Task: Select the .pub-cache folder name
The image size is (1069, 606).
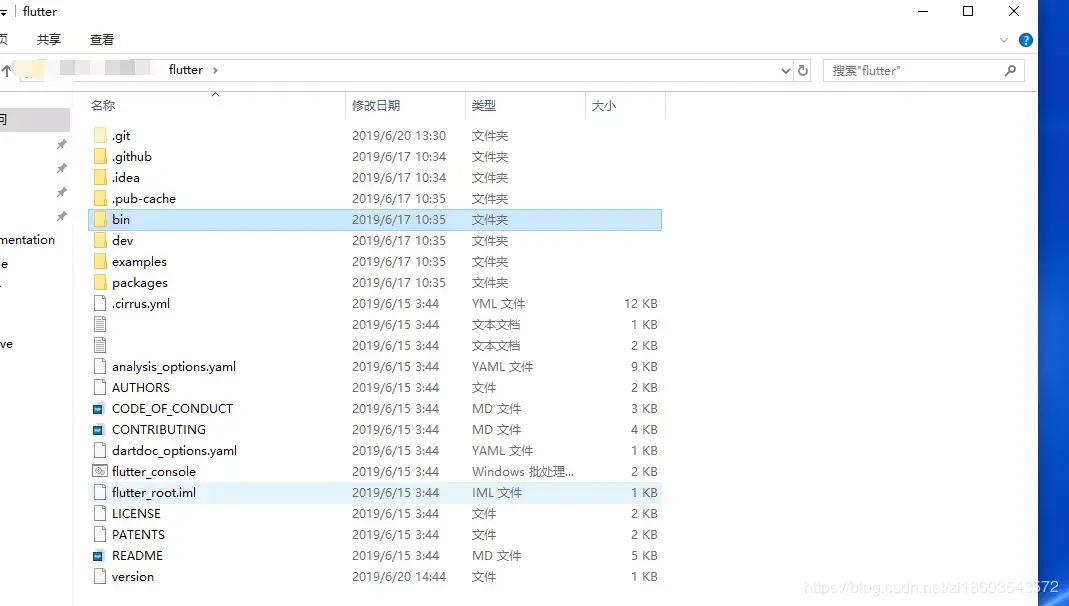Action: [144, 199]
